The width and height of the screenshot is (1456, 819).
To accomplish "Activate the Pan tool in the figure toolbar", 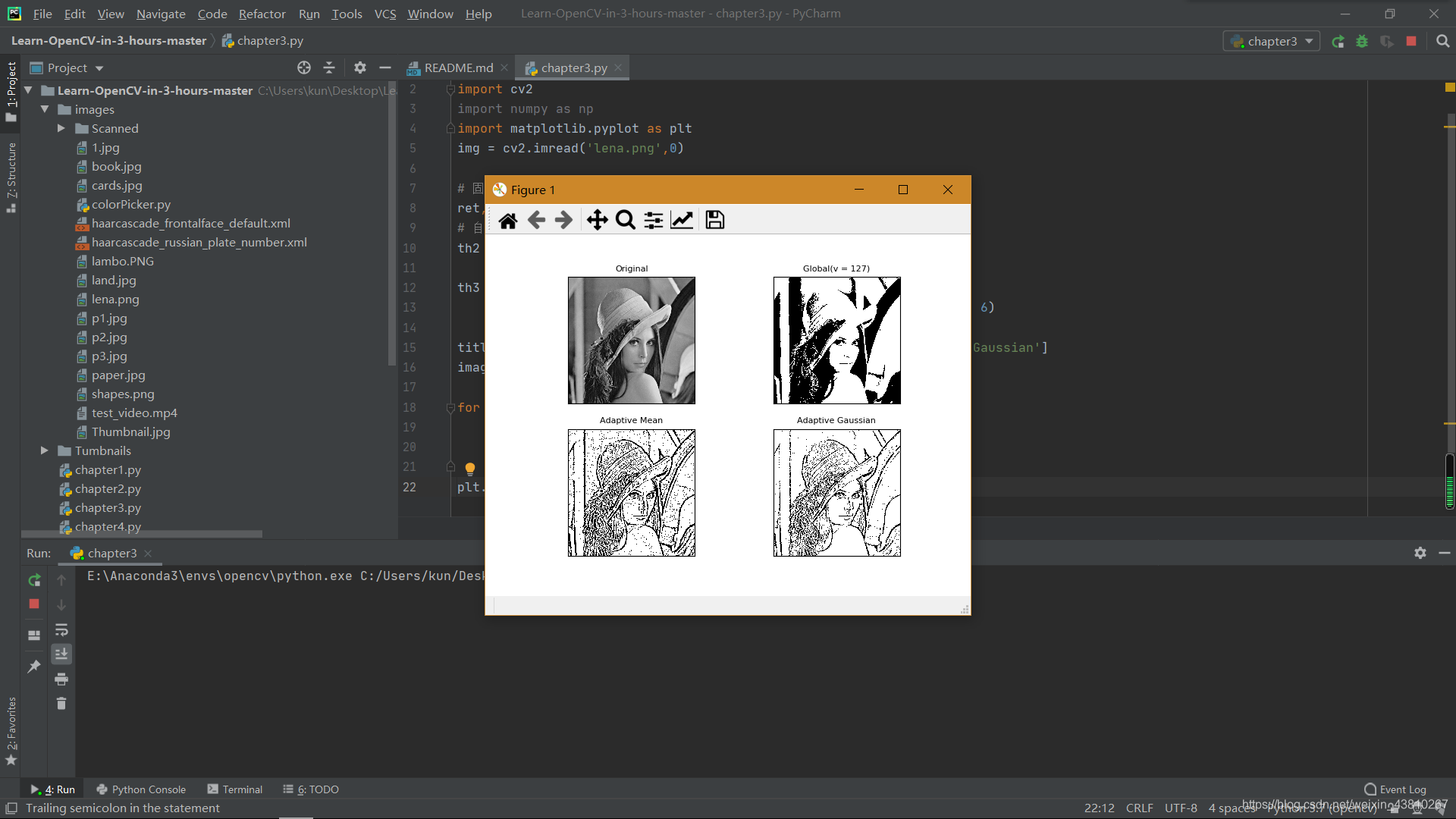I will (598, 220).
